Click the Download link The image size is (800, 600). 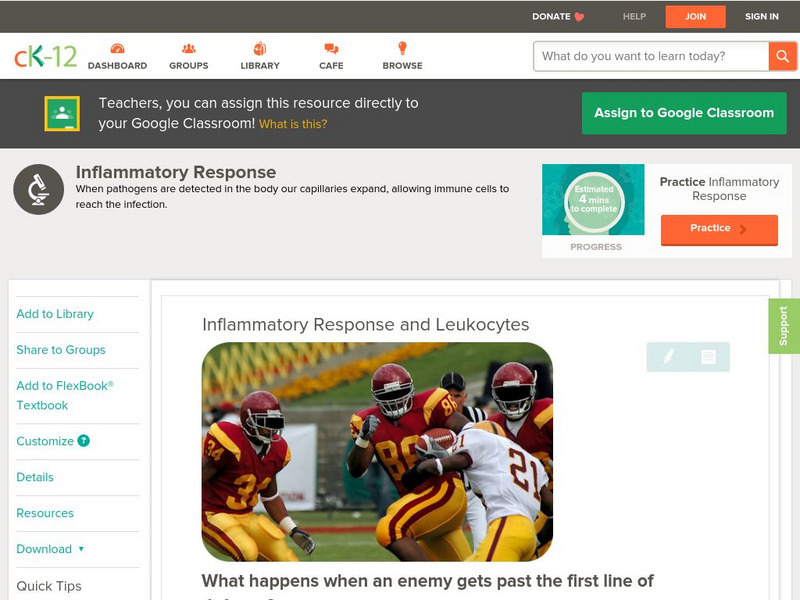[44, 549]
